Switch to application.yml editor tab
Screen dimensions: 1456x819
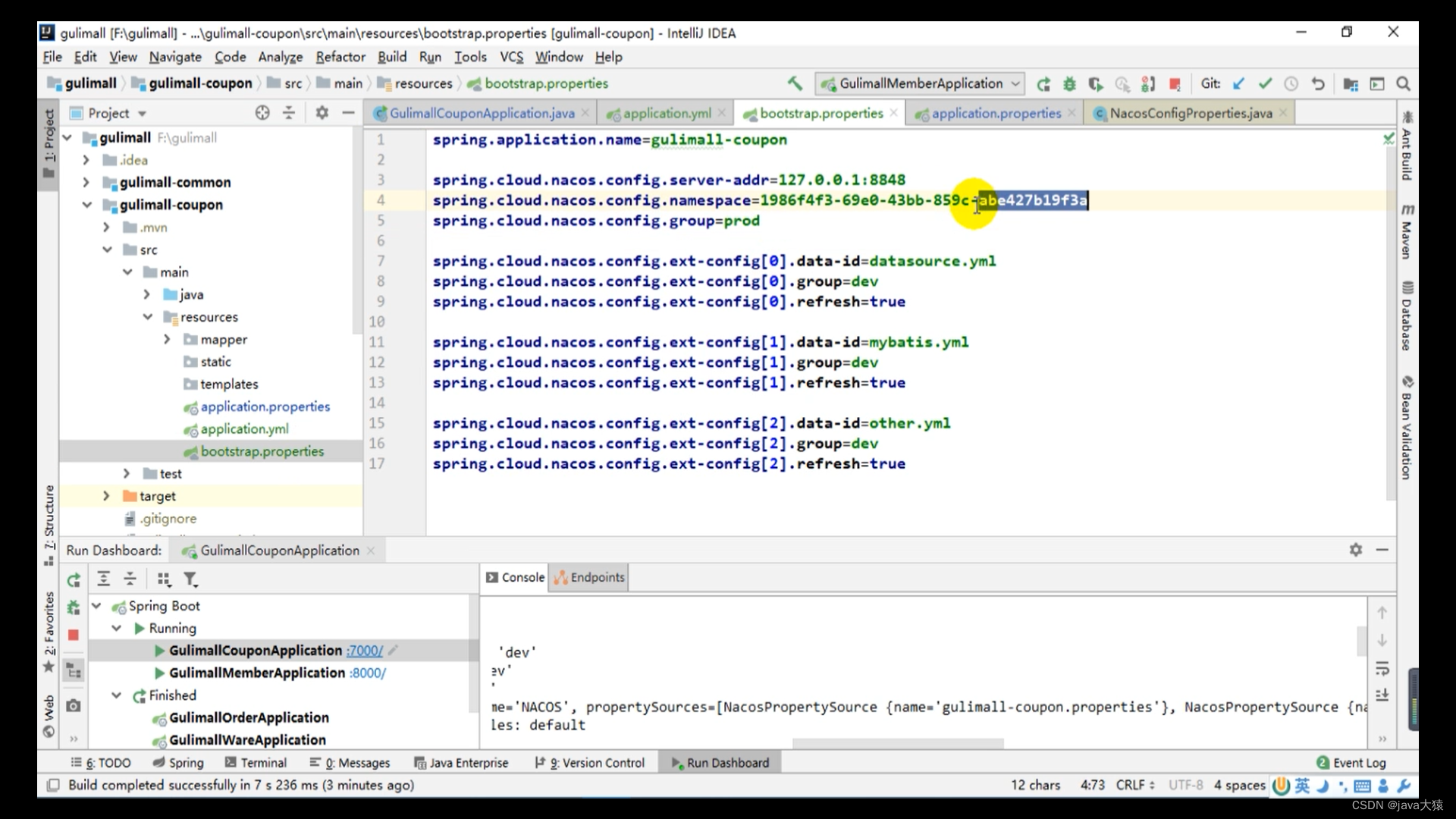(667, 113)
